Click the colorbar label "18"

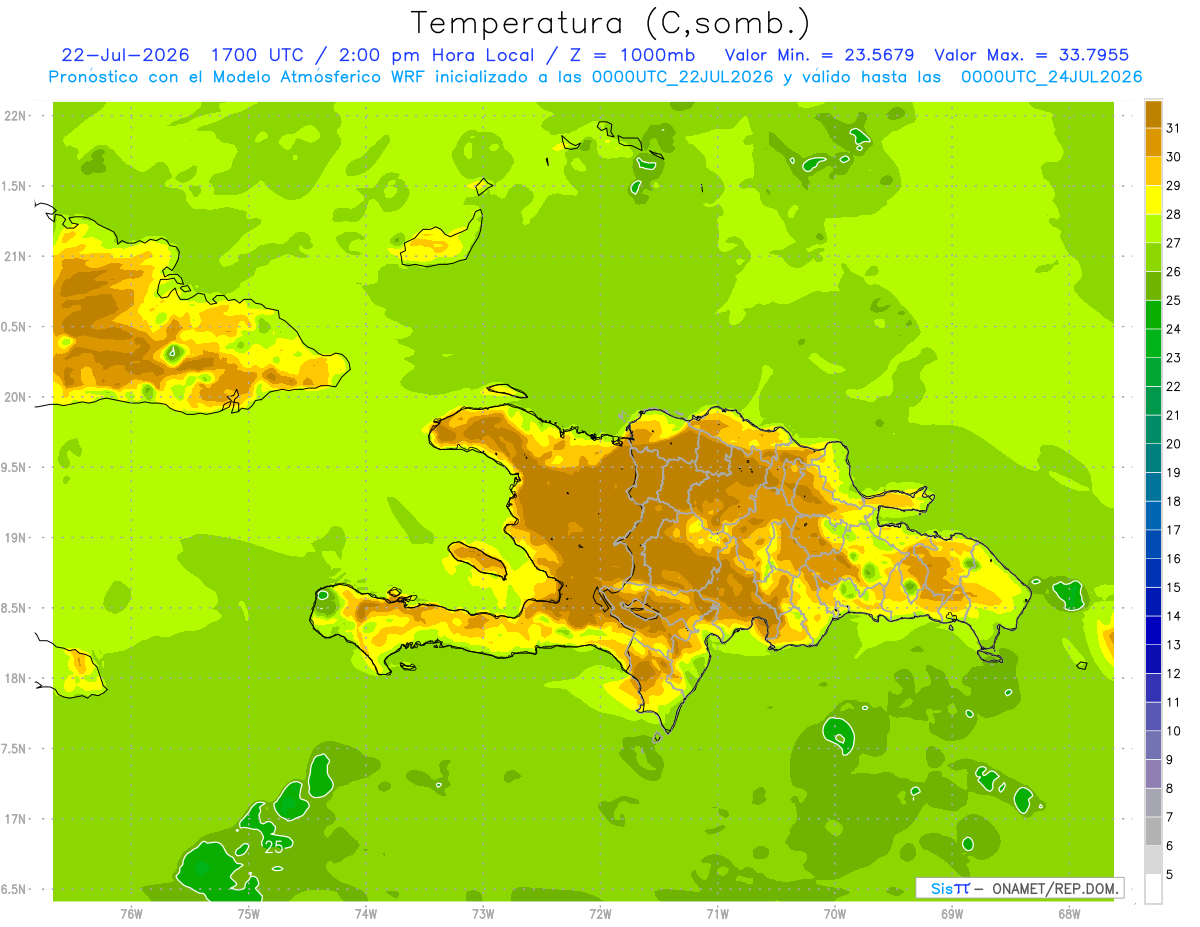click(1174, 501)
